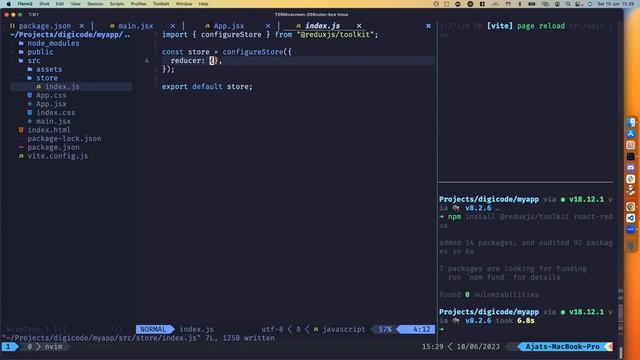
Task: Click the utf-8 encoding label
Action: pyautogui.click(x=272, y=329)
